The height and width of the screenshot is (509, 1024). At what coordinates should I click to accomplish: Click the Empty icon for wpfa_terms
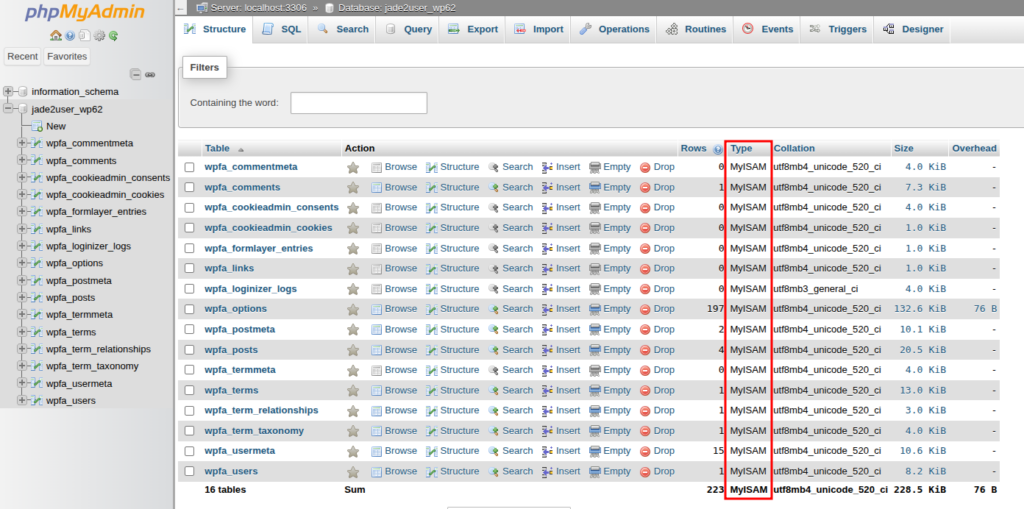[x=595, y=391]
